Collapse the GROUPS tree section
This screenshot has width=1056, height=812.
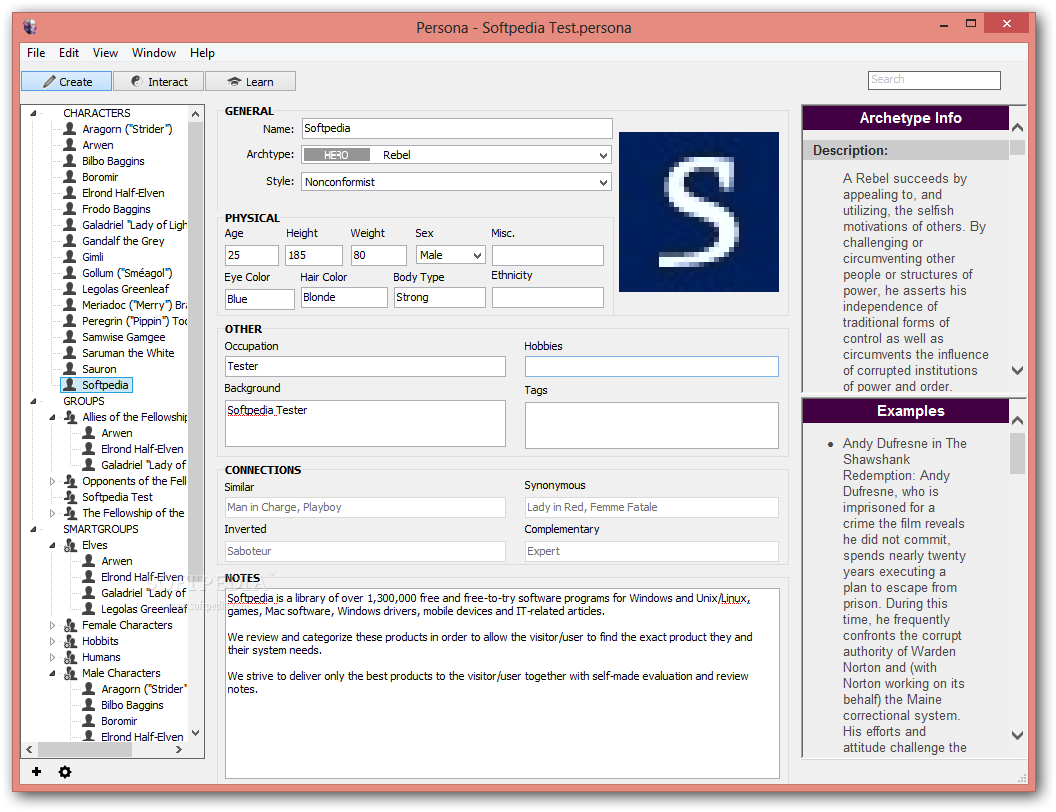tap(33, 401)
